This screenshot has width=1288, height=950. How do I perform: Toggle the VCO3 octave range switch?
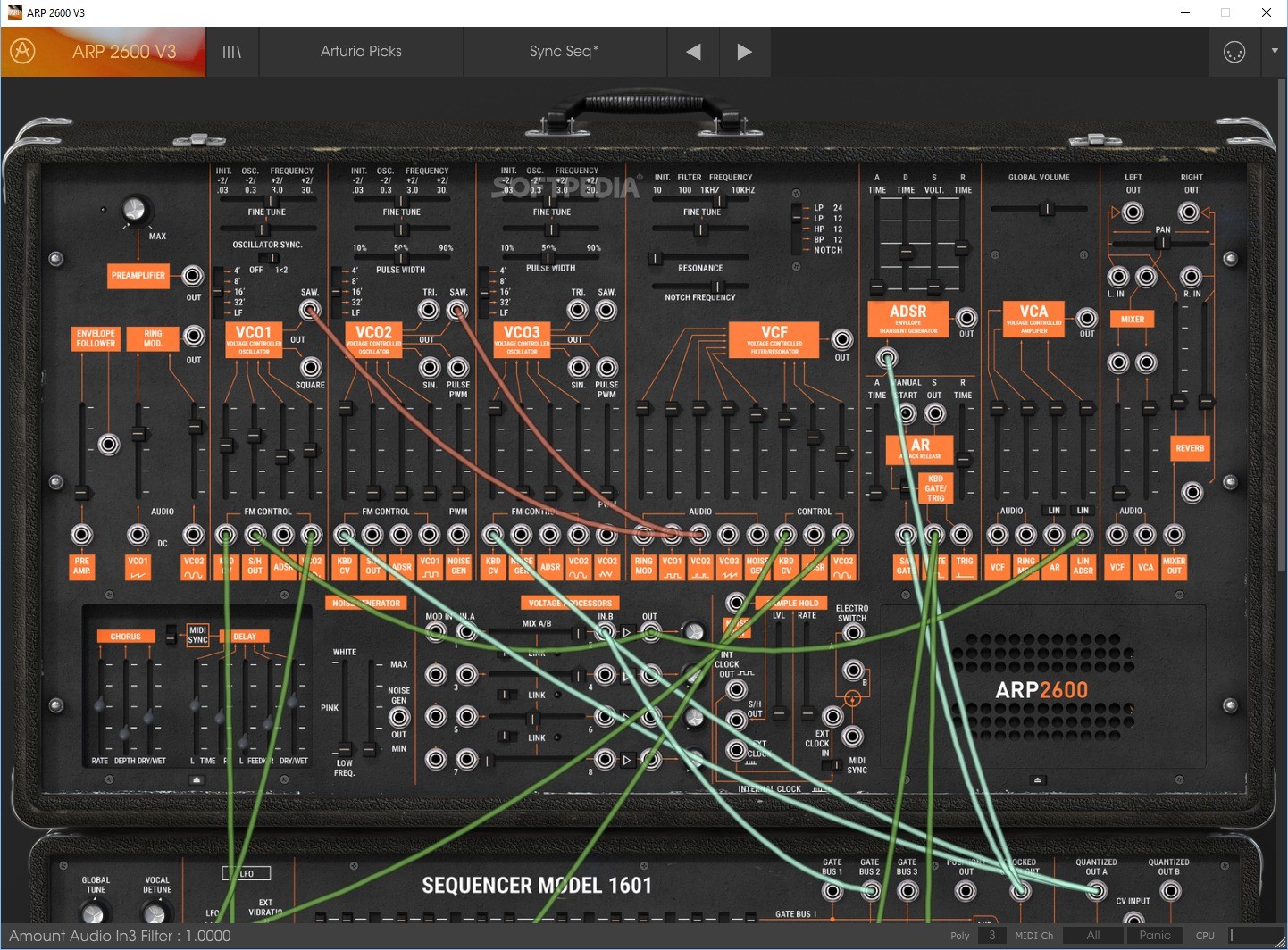coord(484,292)
